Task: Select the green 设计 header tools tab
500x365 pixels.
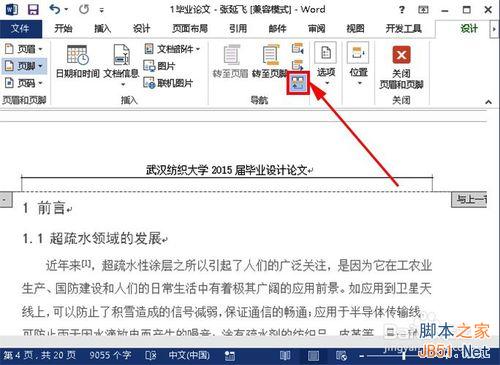Action: point(469,29)
